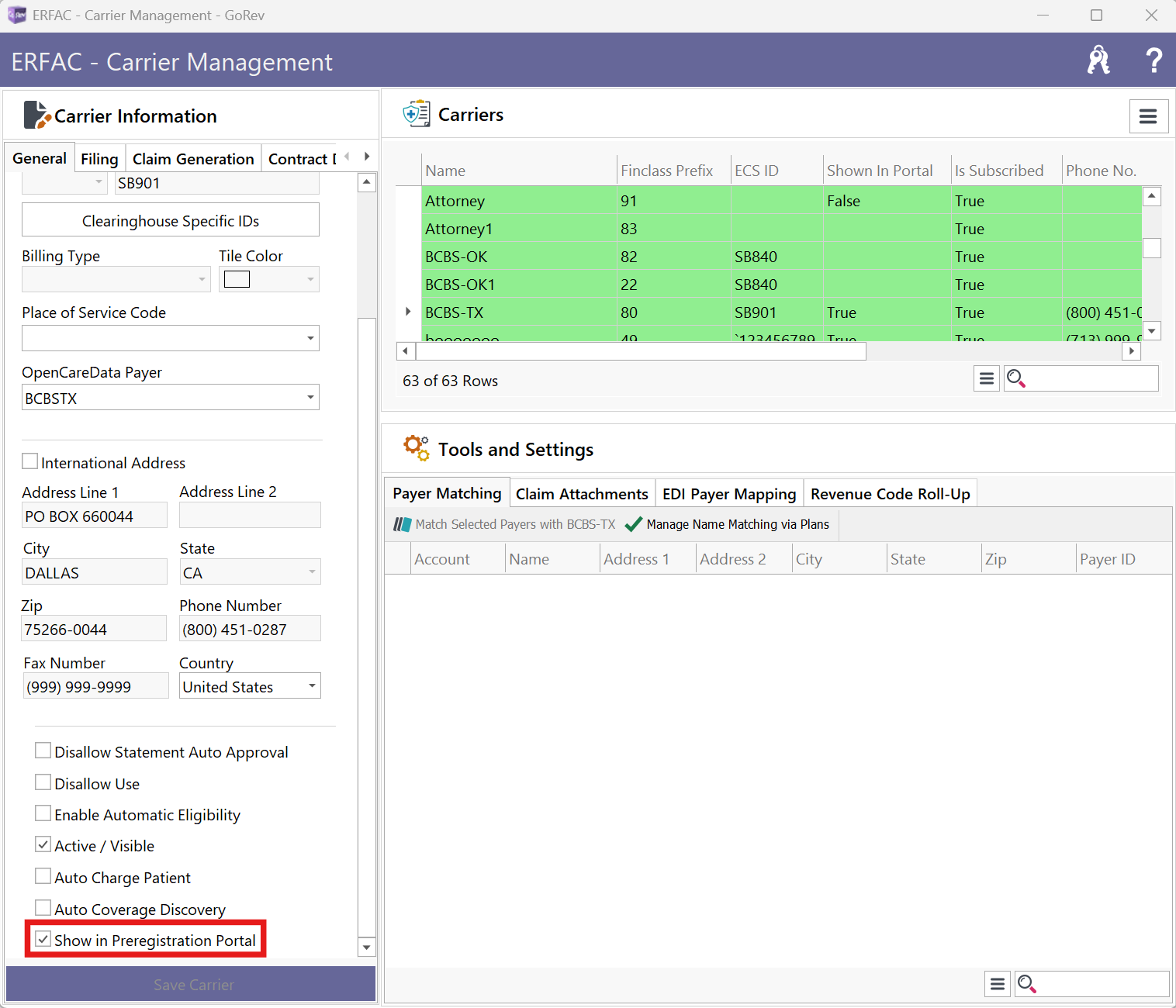Click the Save Carrier button

tap(191, 984)
